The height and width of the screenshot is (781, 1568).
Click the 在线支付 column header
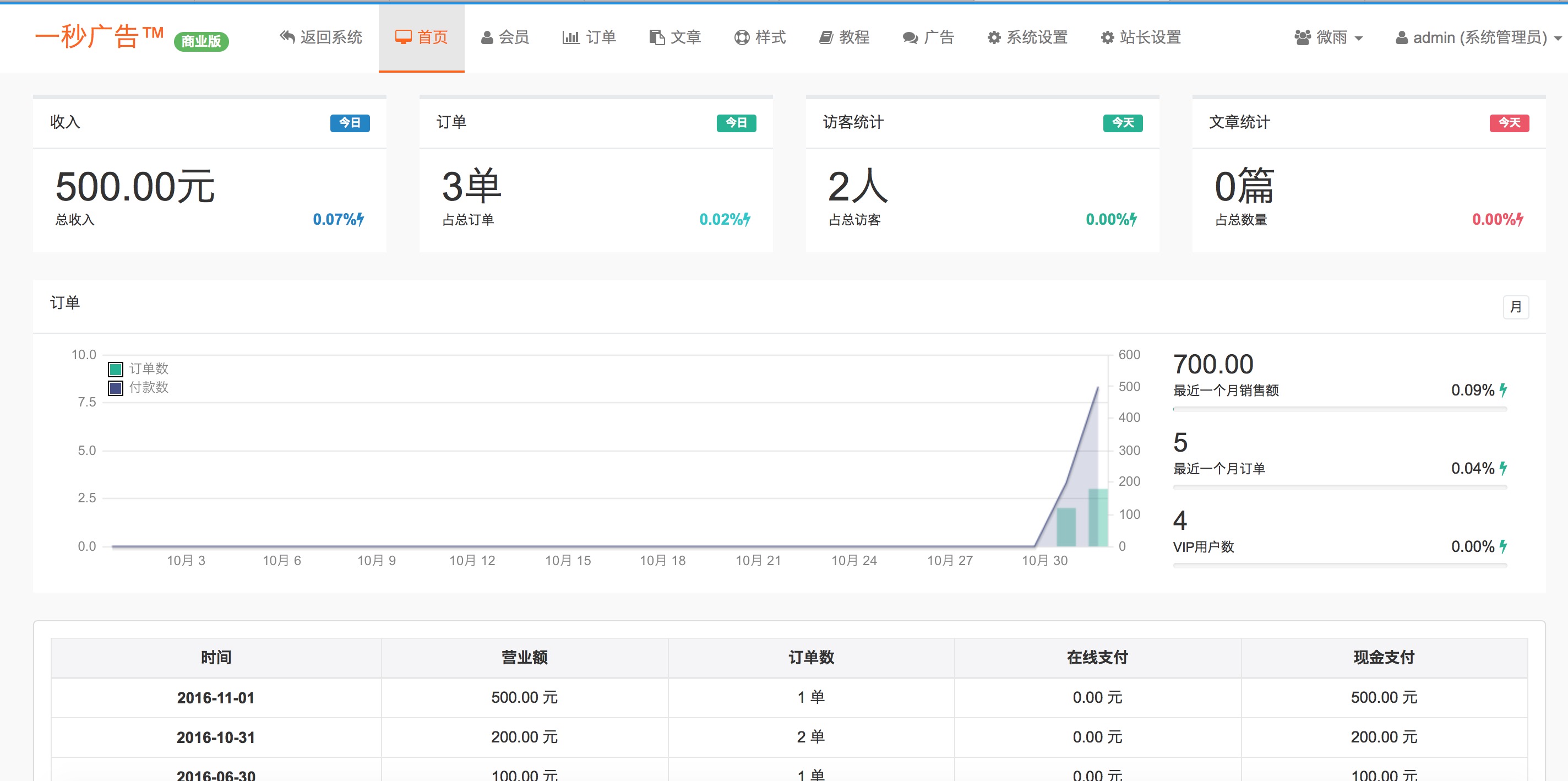pos(1097,658)
